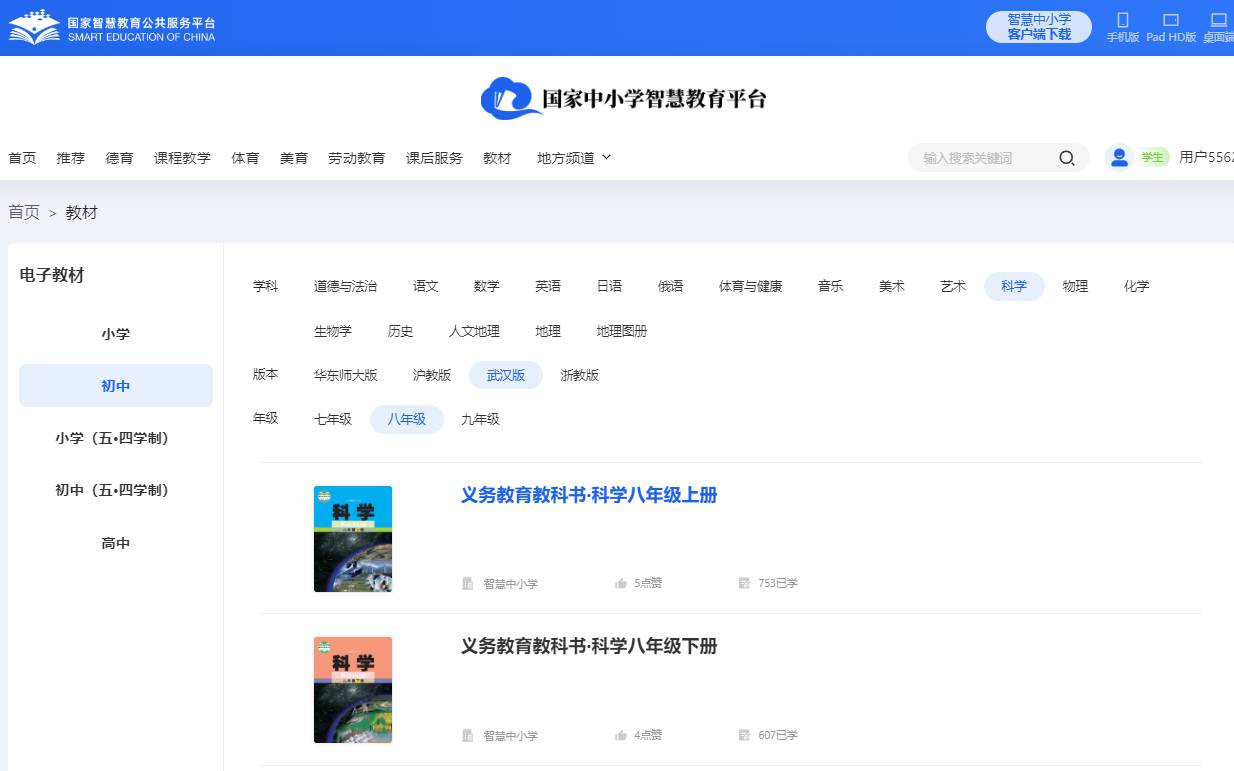Choose 沪教版 edition
Image resolution: width=1234 pixels, height=771 pixels.
coord(432,375)
